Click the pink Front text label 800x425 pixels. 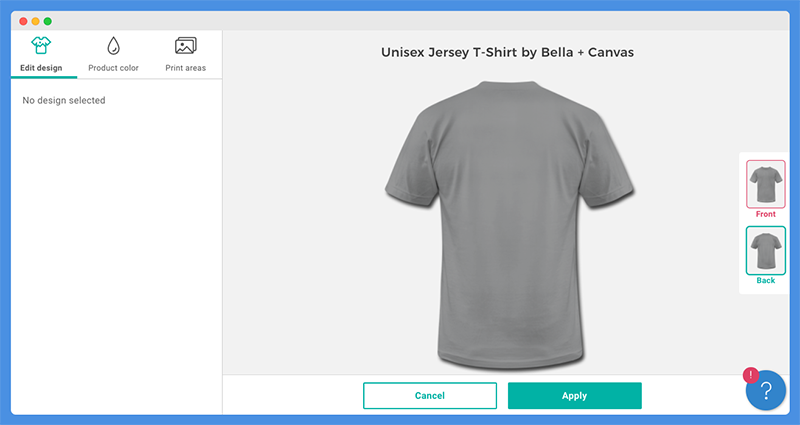(x=766, y=214)
